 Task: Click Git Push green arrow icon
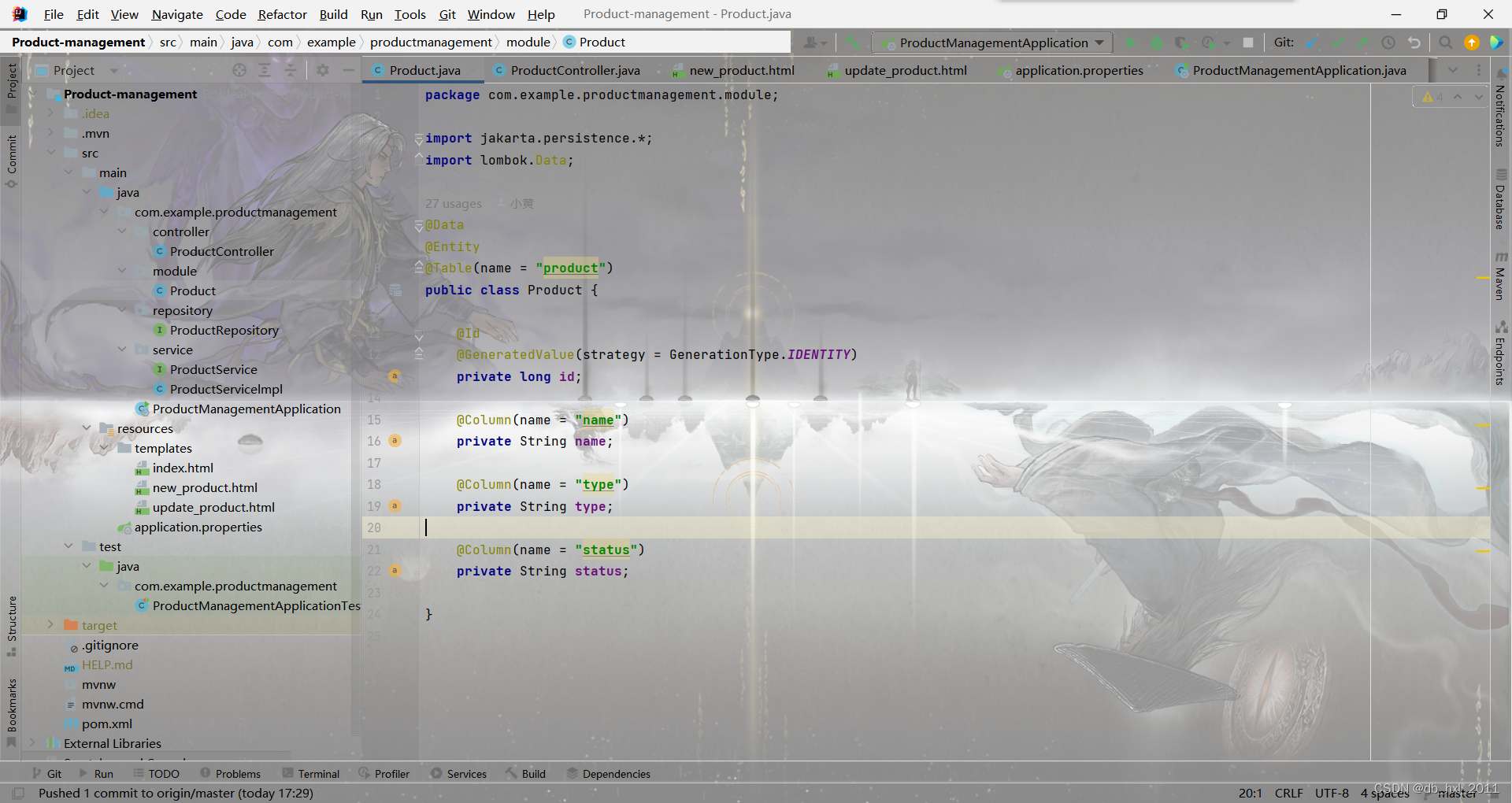pos(1362,43)
